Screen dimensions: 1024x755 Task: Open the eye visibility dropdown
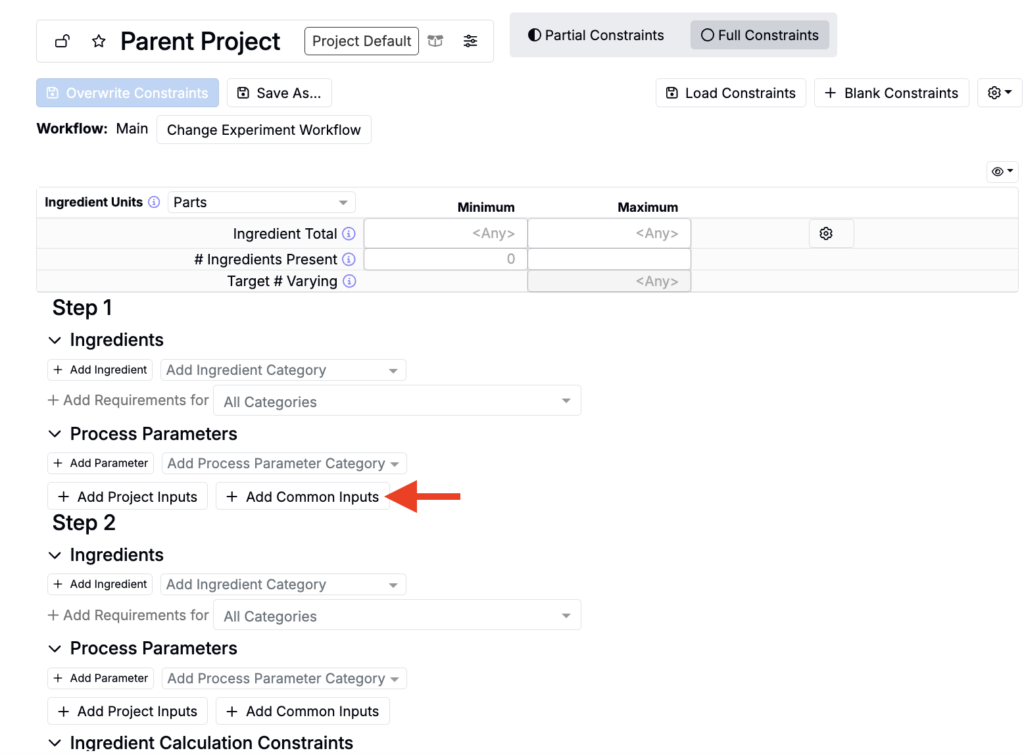pyautogui.click(x=1003, y=172)
